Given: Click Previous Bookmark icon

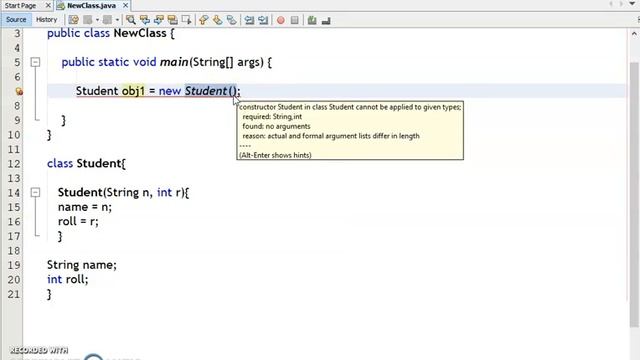Looking at the screenshot, I should click(203, 20).
